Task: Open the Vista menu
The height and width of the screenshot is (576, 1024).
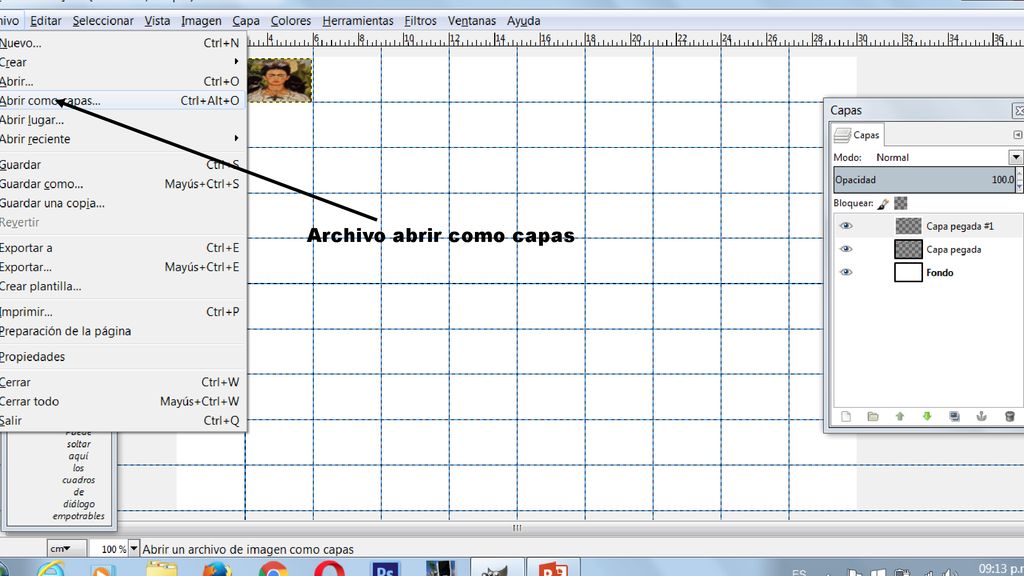Action: (x=157, y=21)
